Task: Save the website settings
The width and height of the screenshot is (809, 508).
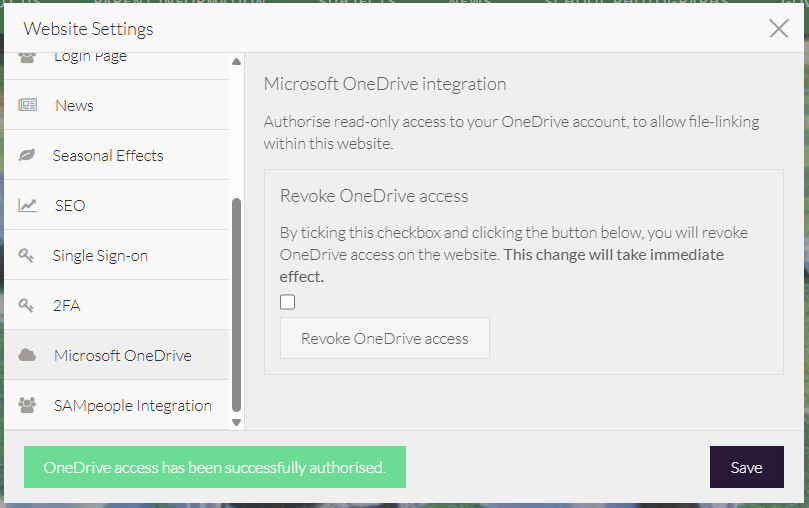Action: point(746,467)
